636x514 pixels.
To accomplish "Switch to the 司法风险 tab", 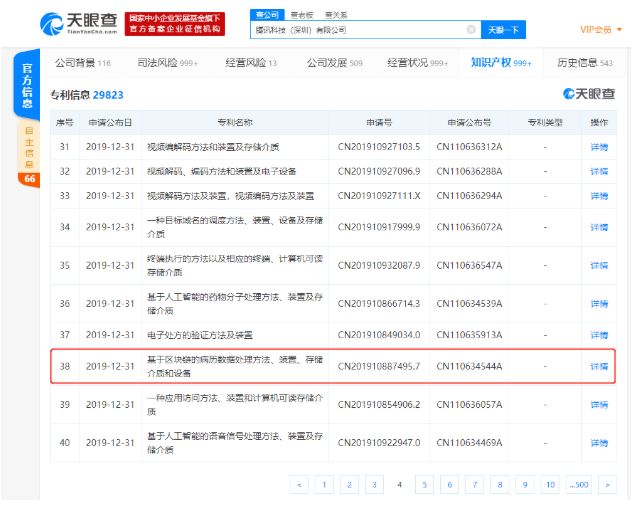I will click(167, 62).
